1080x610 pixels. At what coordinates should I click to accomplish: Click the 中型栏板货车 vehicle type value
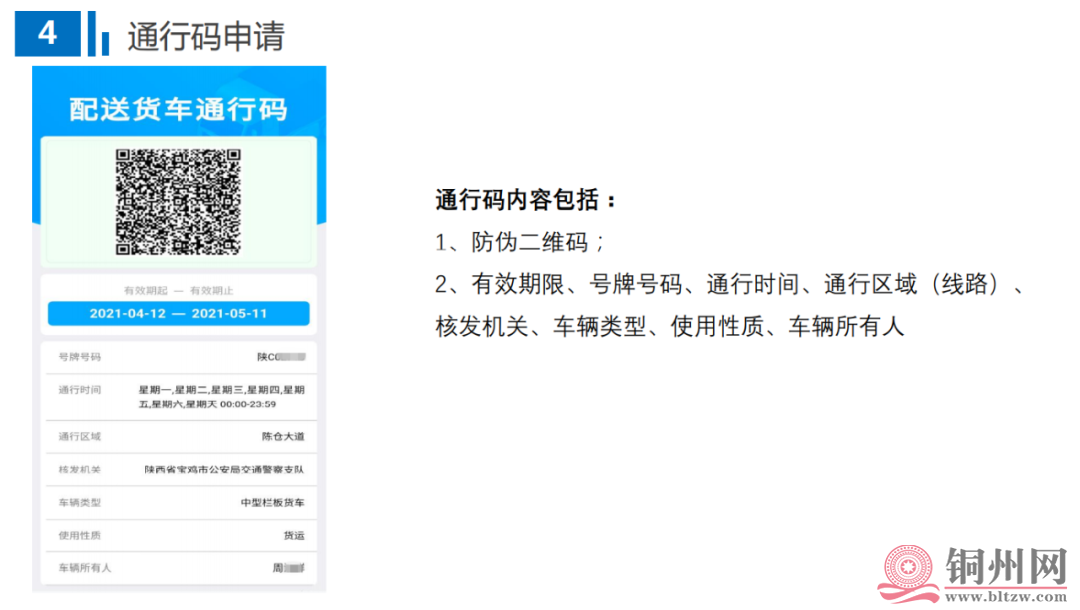[x=273, y=503]
